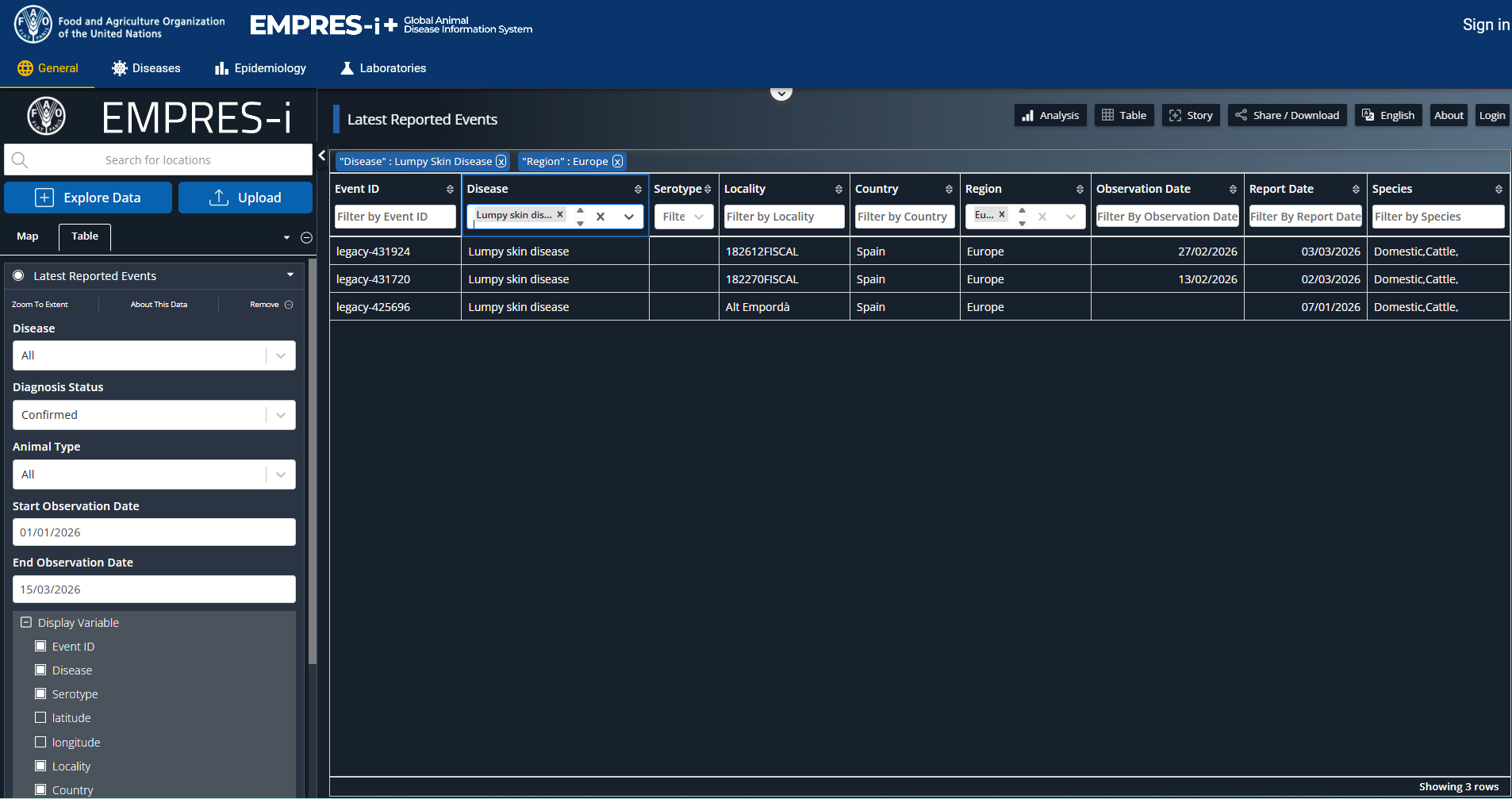Click the About This Data link
Screen dimensions: 1512x799
pyautogui.click(x=159, y=305)
